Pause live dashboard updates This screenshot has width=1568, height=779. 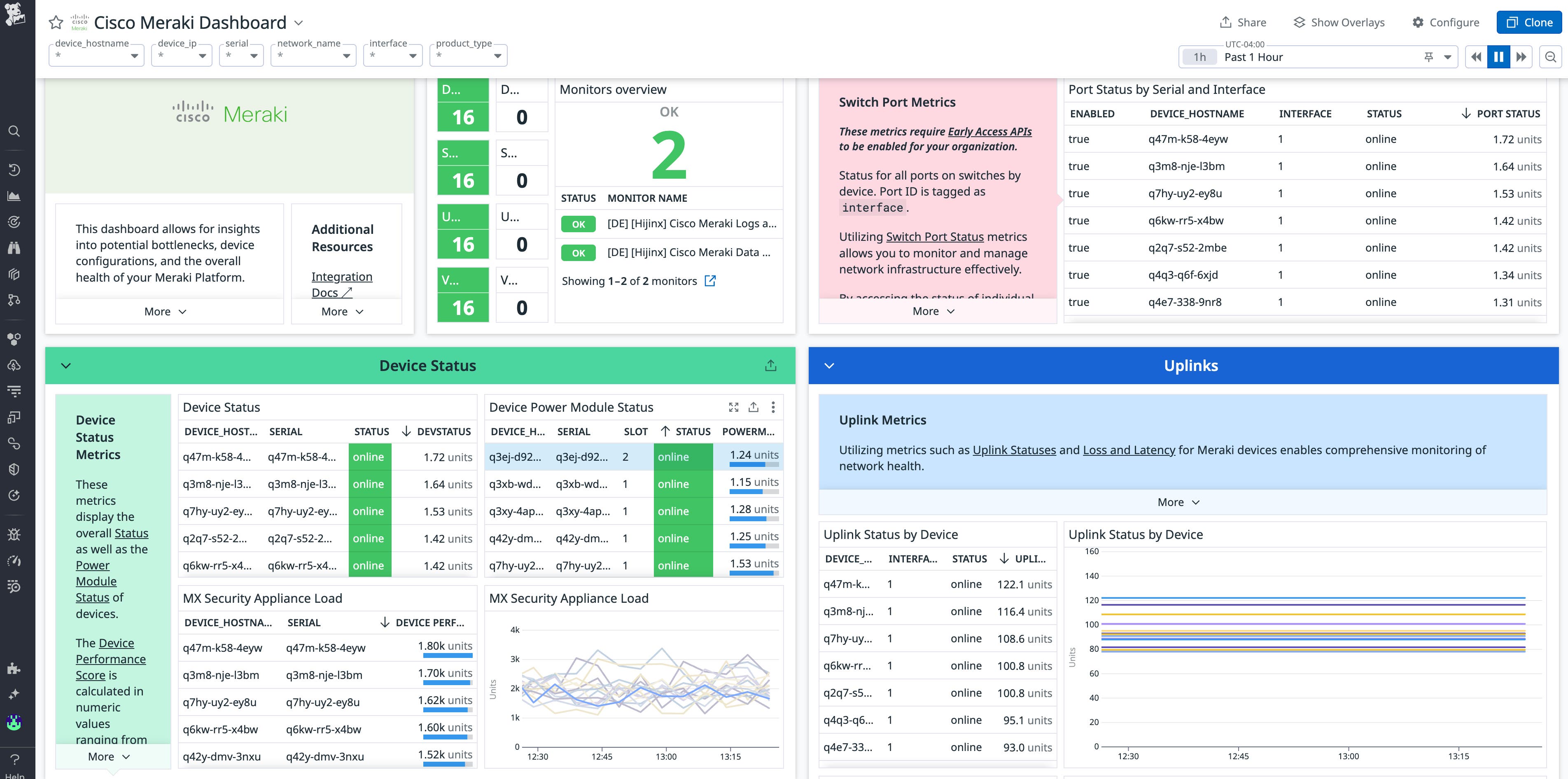(x=1498, y=56)
